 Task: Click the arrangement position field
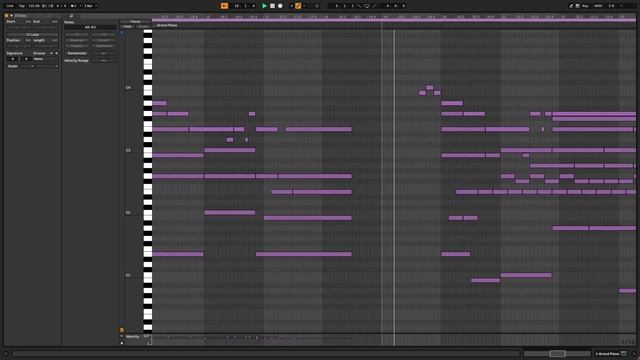244,6
